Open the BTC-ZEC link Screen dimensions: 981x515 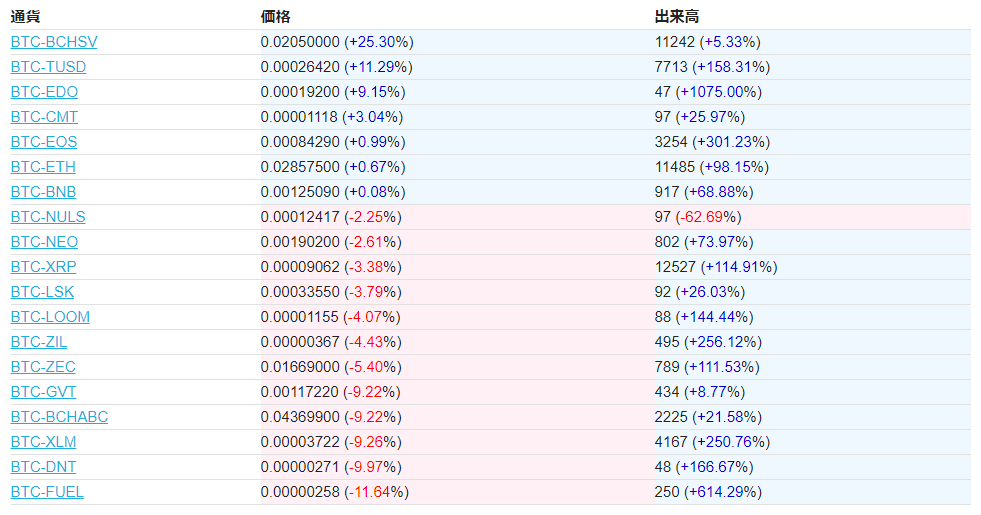click(43, 367)
